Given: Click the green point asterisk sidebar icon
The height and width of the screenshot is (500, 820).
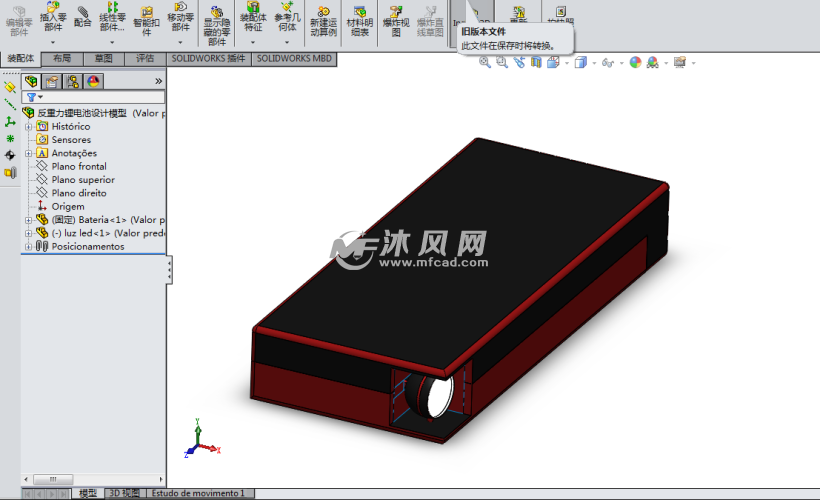Looking at the screenshot, I should [x=10, y=139].
